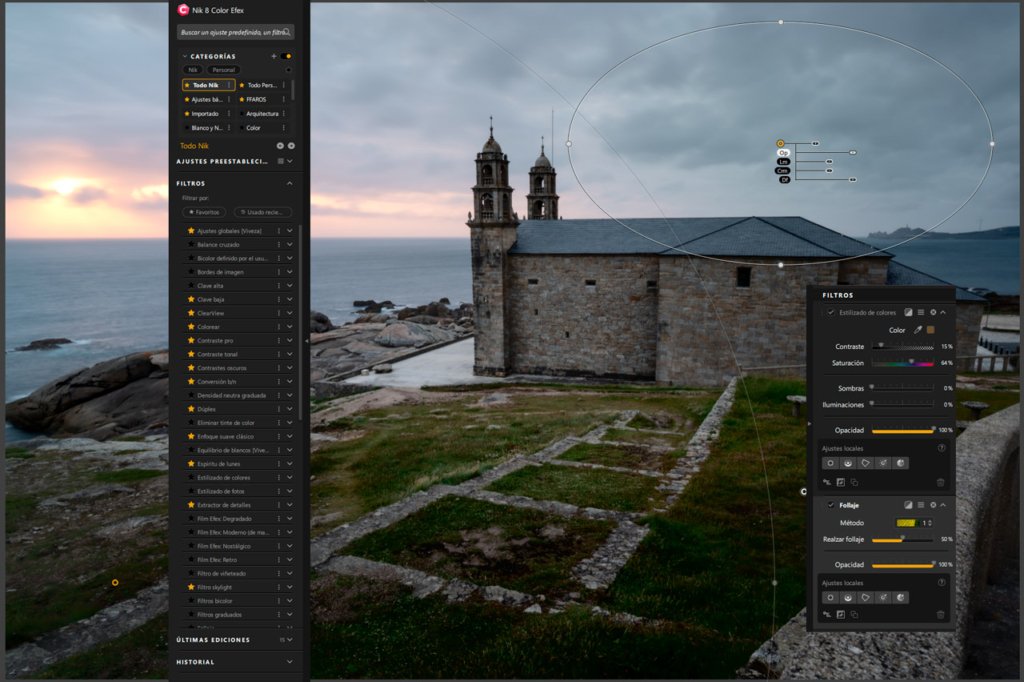Image resolution: width=1024 pixels, height=682 pixels.
Task: Disable the Follaje filter checkbox
Action: pyautogui.click(x=830, y=505)
